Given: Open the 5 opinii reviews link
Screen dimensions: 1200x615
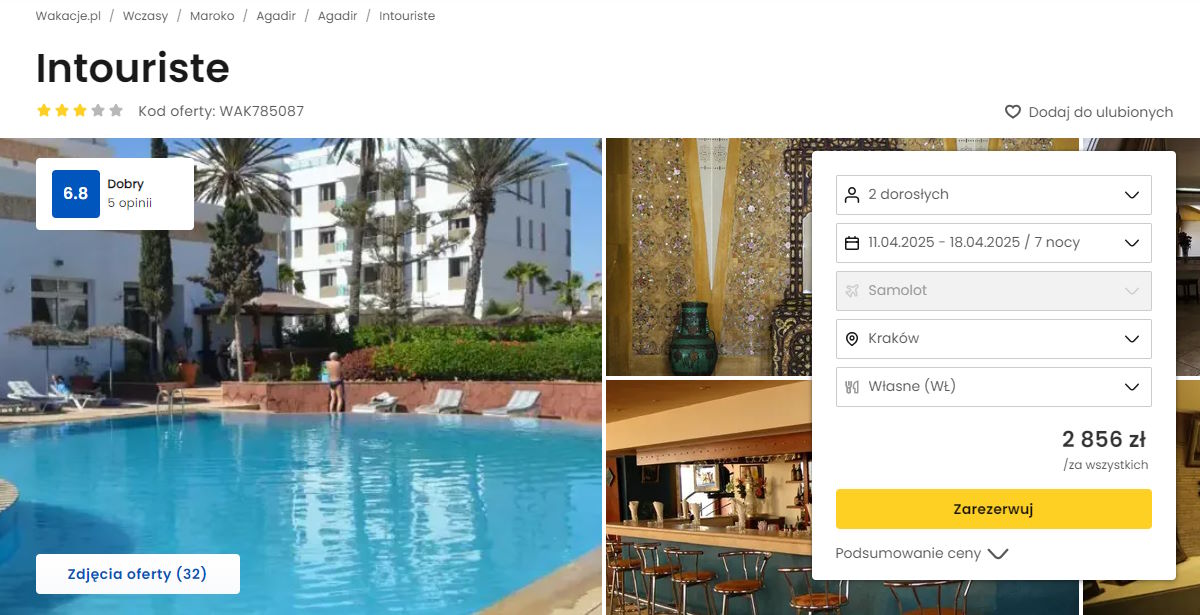Looking at the screenshot, I should 130,203.
